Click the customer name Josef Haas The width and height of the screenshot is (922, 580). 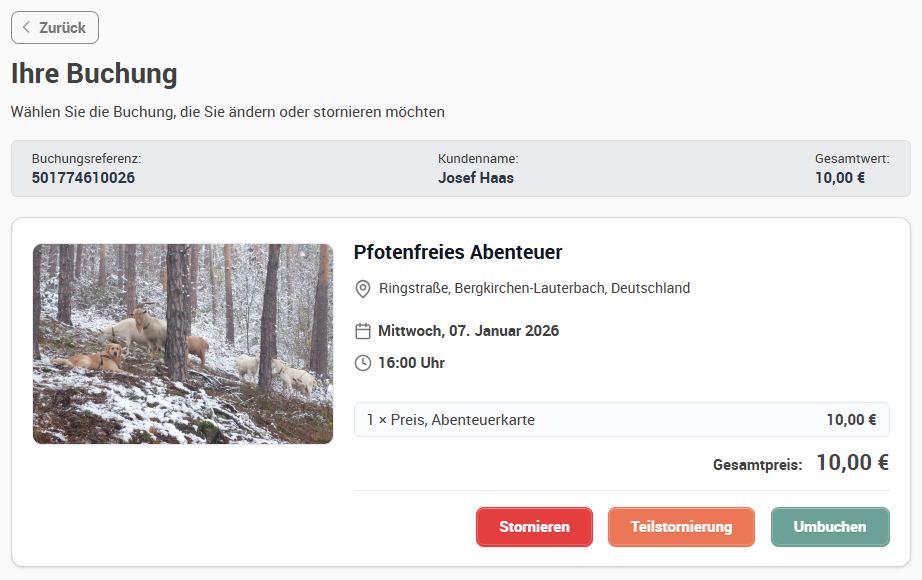point(476,178)
